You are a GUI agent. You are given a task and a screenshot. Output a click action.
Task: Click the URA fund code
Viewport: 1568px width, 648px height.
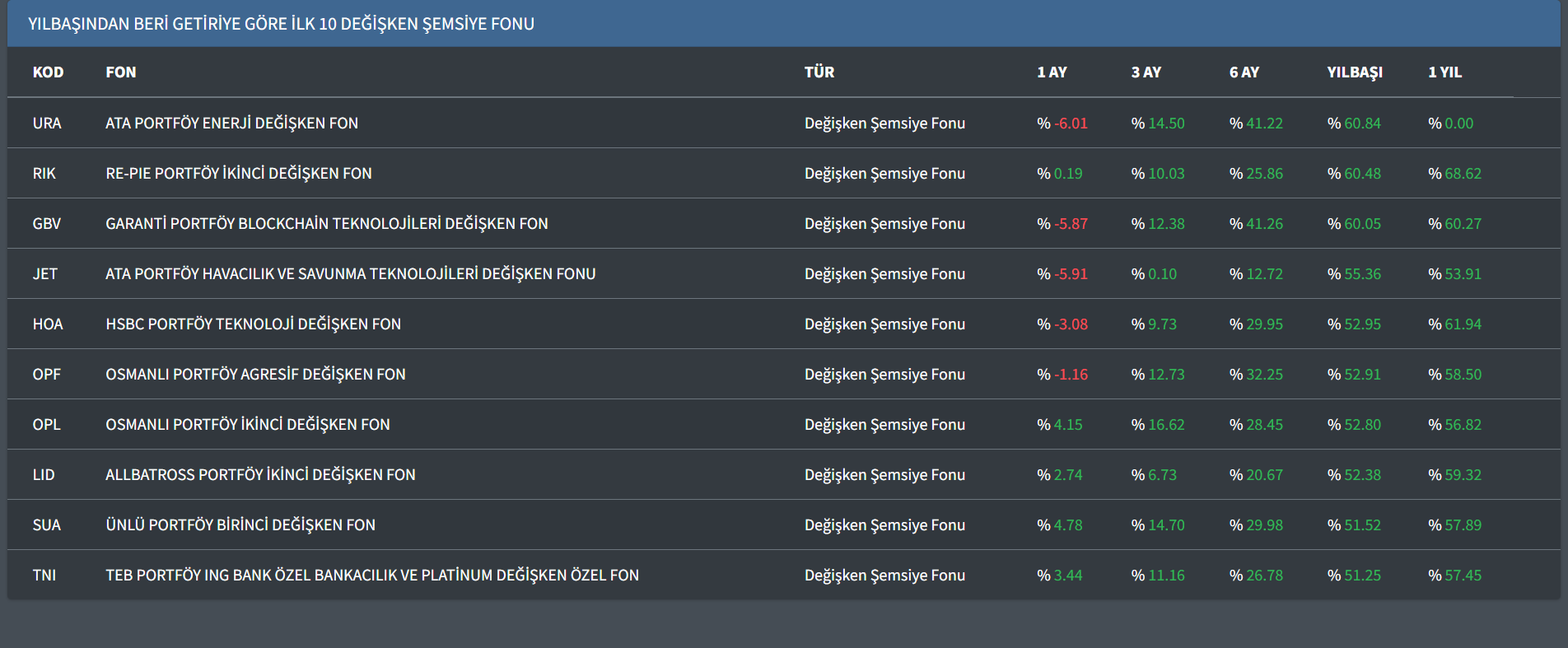point(47,124)
